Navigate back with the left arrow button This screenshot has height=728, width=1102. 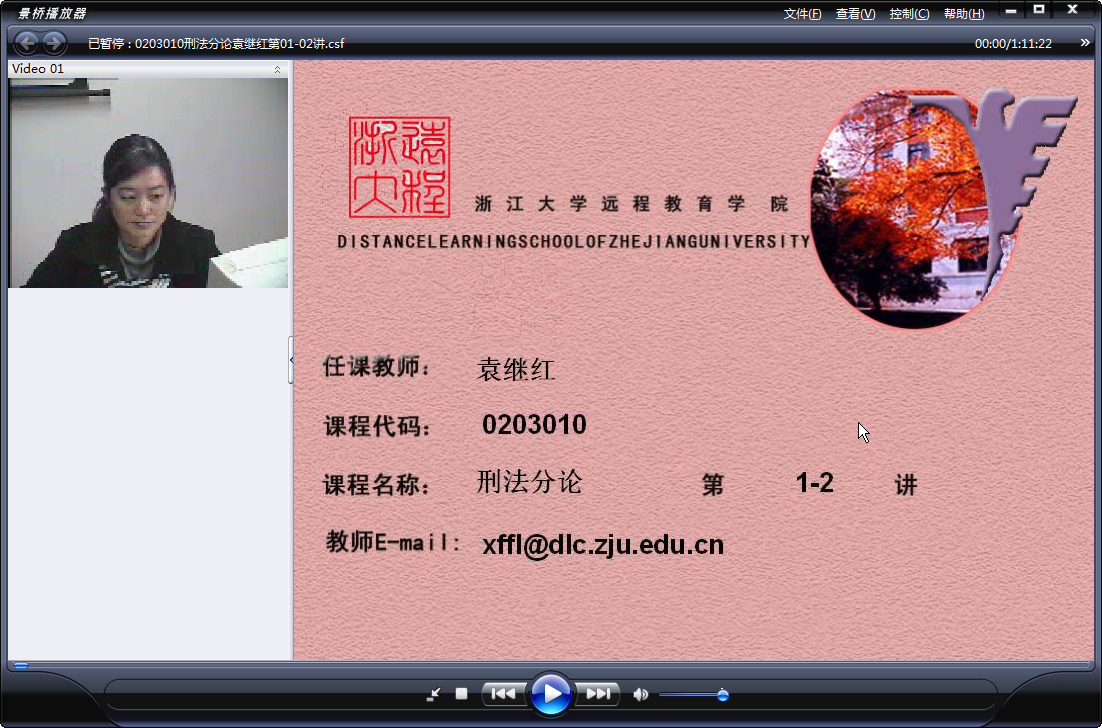click(27, 43)
